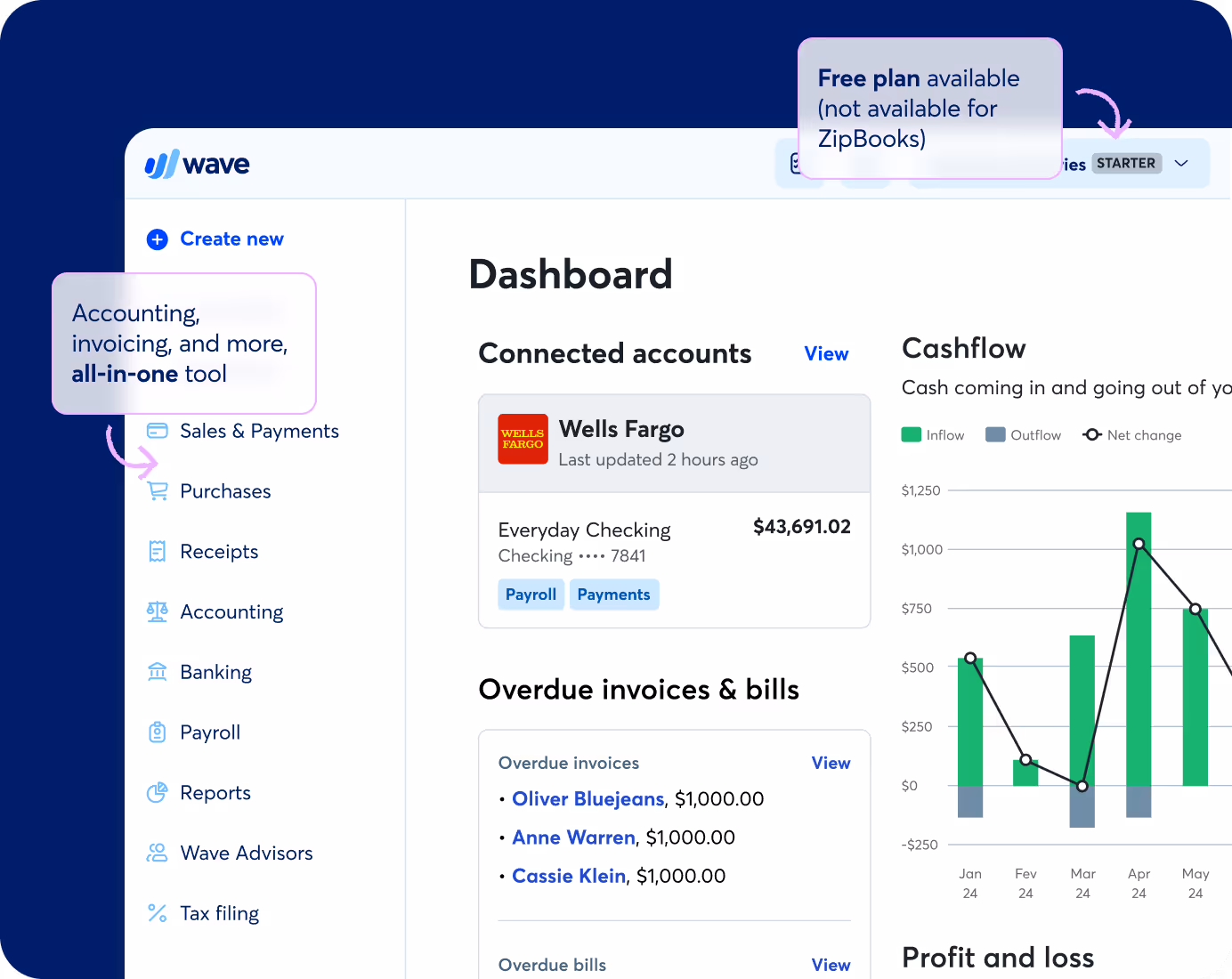The height and width of the screenshot is (979, 1232).
Task: Click the plus icon beside Create new
Action: tap(158, 239)
